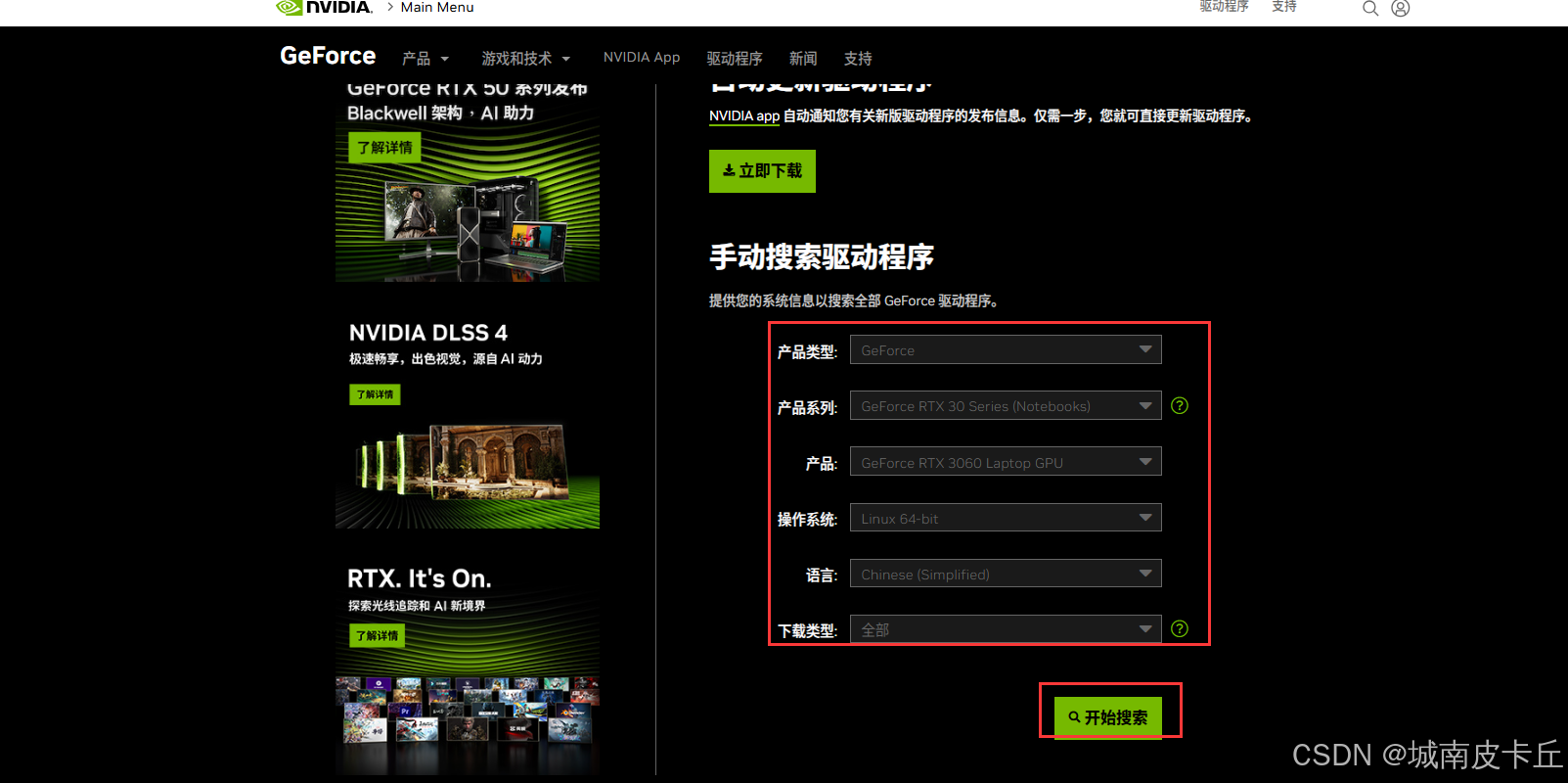Open the user account icon in top bar

click(1401, 8)
